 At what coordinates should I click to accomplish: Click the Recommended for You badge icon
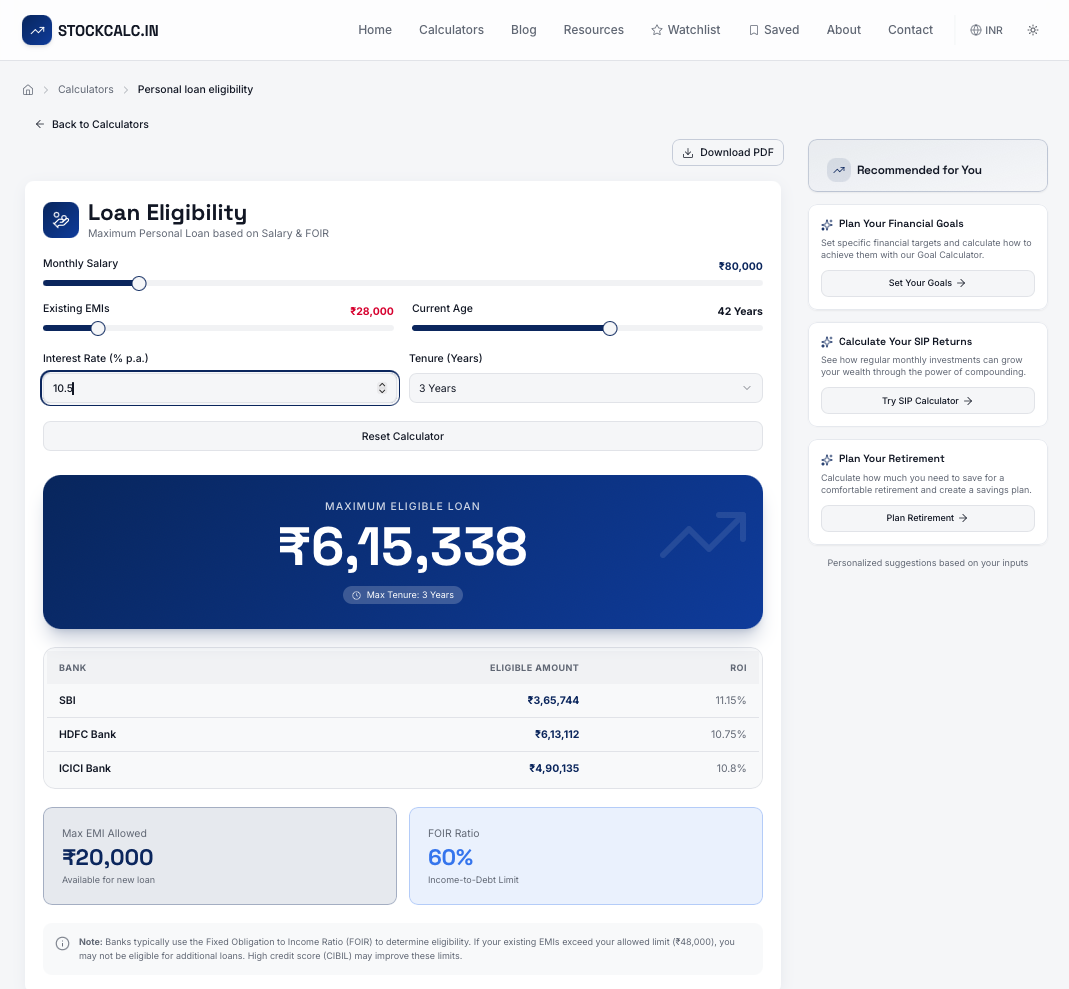coord(839,170)
